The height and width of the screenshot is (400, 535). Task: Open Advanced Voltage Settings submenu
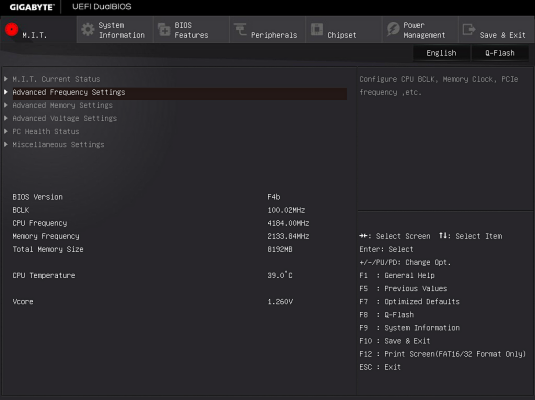pyautogui.click(x=64, y=118)
